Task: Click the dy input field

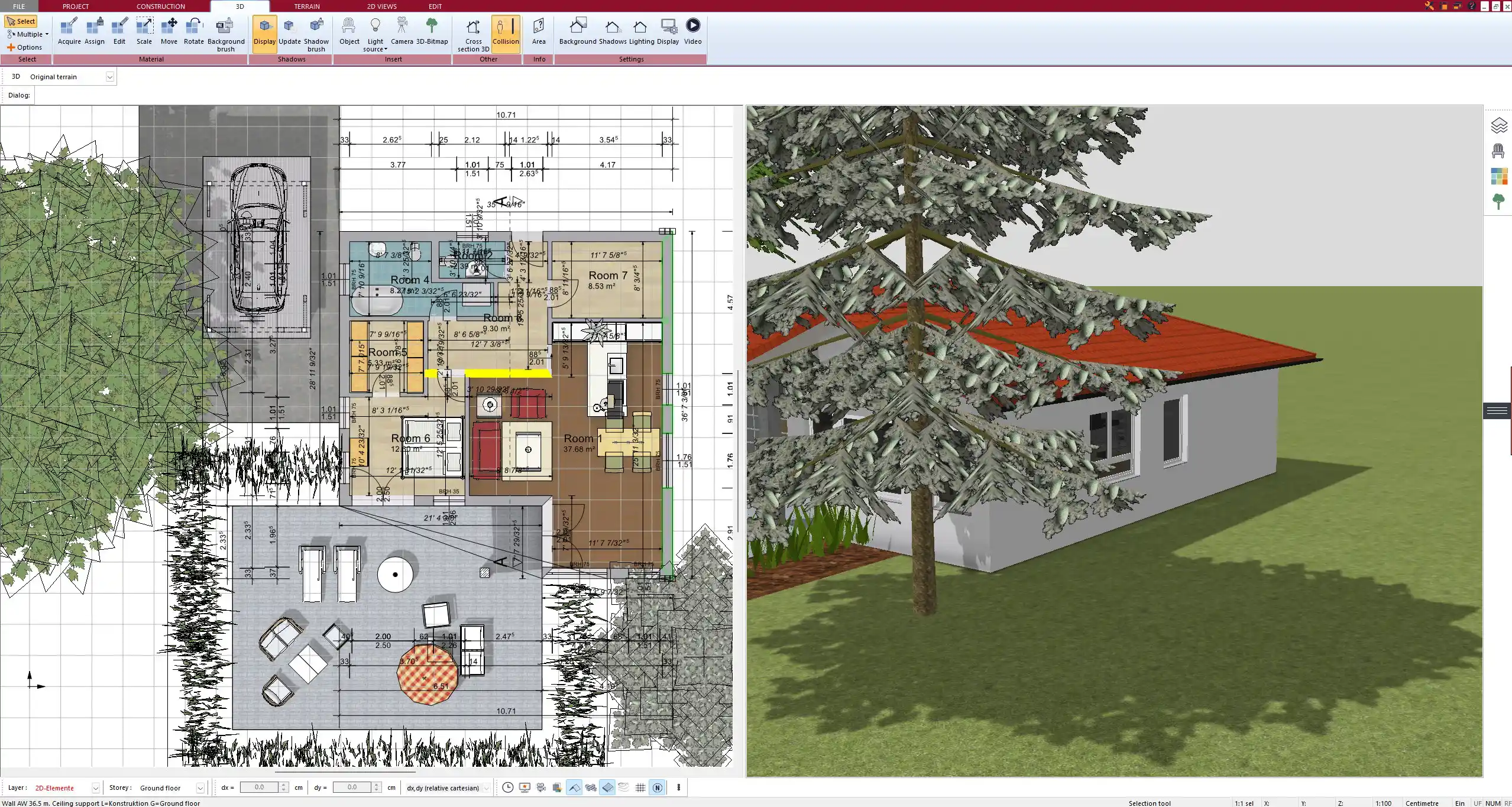Action: coord(352,787)
